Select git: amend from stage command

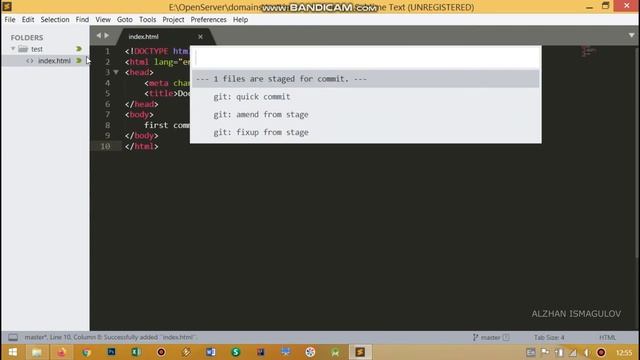[x=365, y=115]
